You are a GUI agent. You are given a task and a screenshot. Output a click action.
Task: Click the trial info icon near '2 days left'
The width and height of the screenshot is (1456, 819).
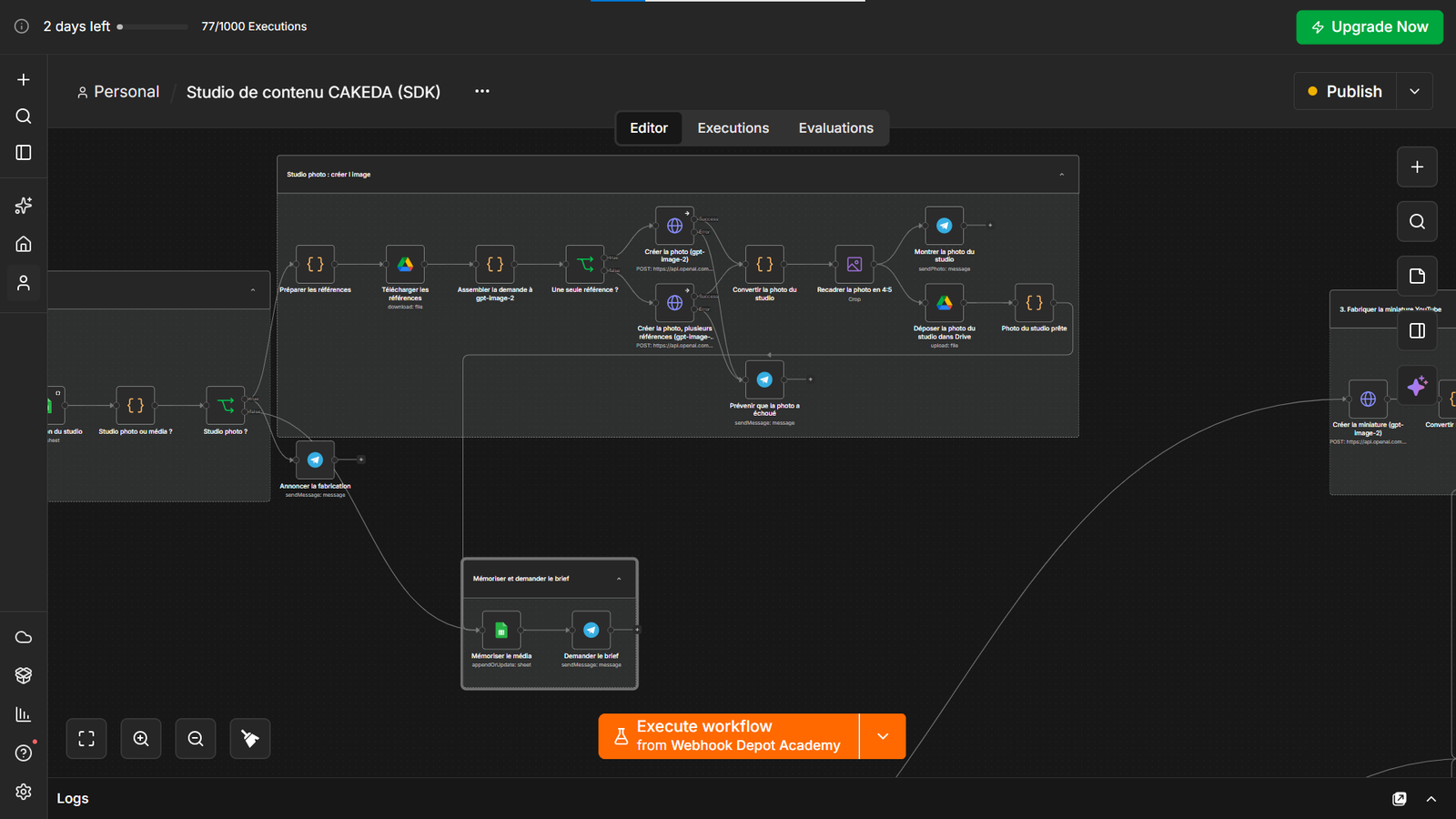[x=22, y=26]
